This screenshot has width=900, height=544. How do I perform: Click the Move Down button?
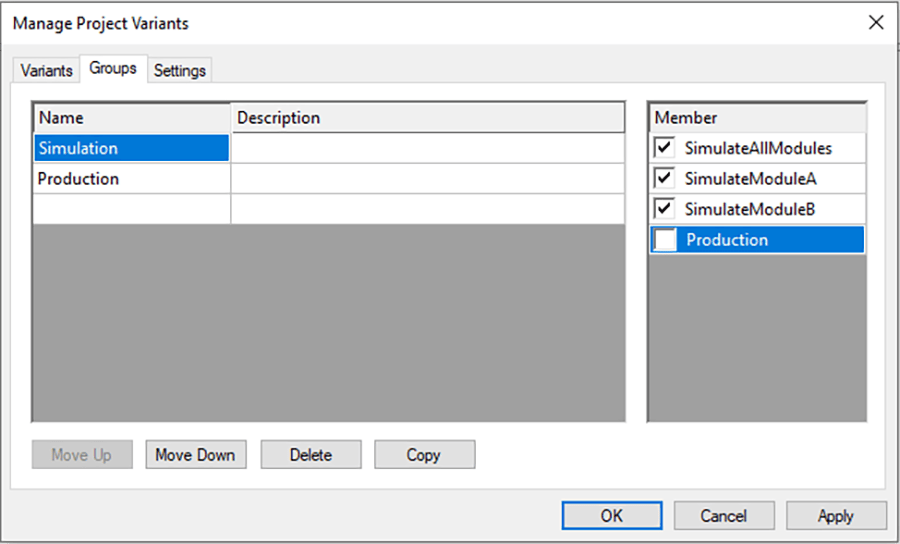(x=196, y=454)
